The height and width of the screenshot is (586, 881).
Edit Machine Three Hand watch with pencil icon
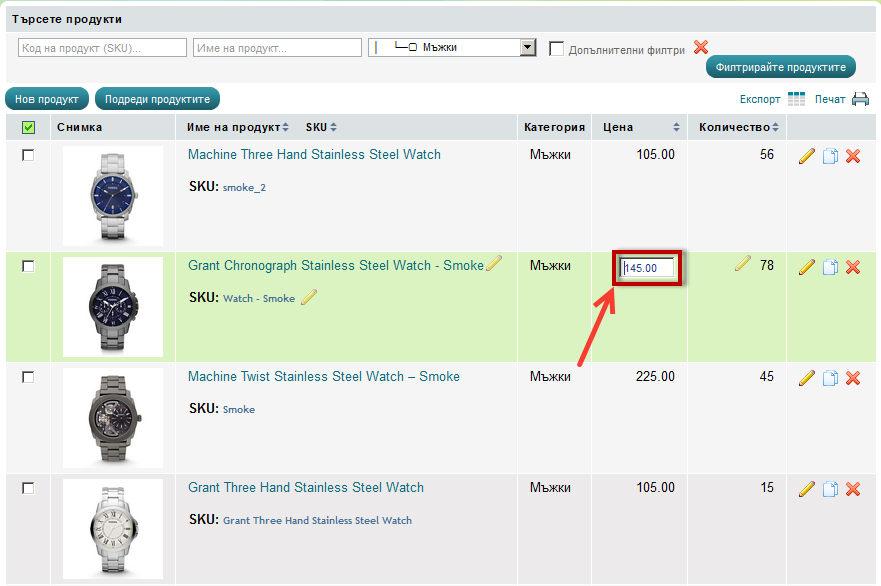coord(807,156)
